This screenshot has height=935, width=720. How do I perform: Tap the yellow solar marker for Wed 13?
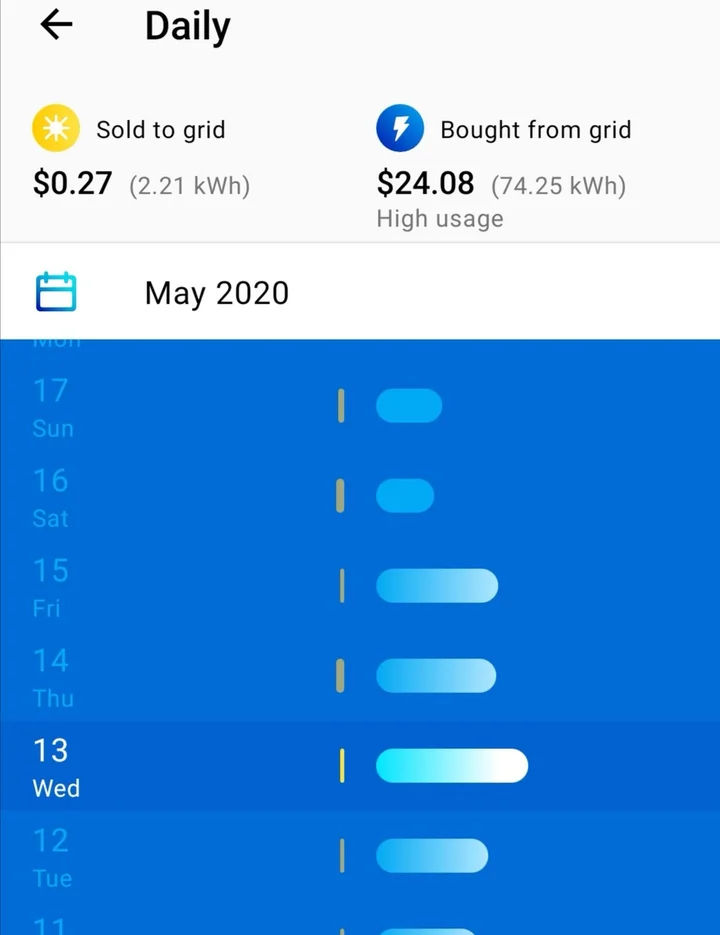click(342, 766)
